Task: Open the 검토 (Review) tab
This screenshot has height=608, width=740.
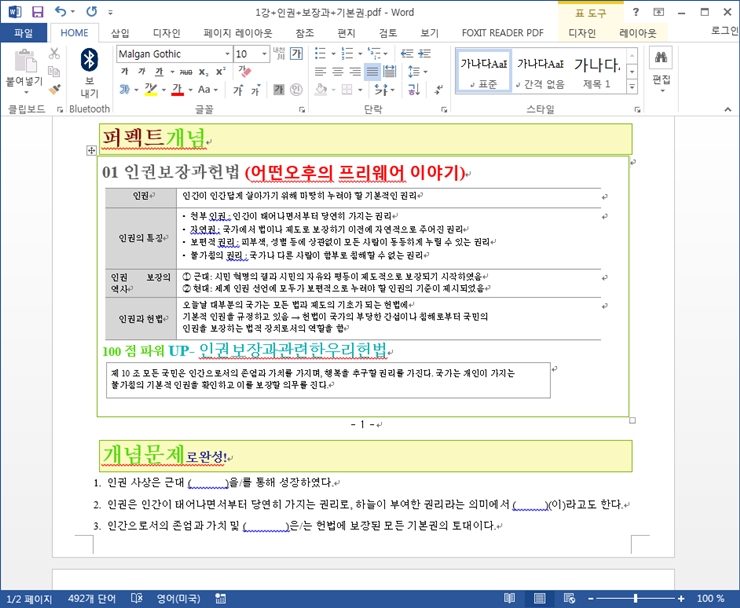Action: 387,33
